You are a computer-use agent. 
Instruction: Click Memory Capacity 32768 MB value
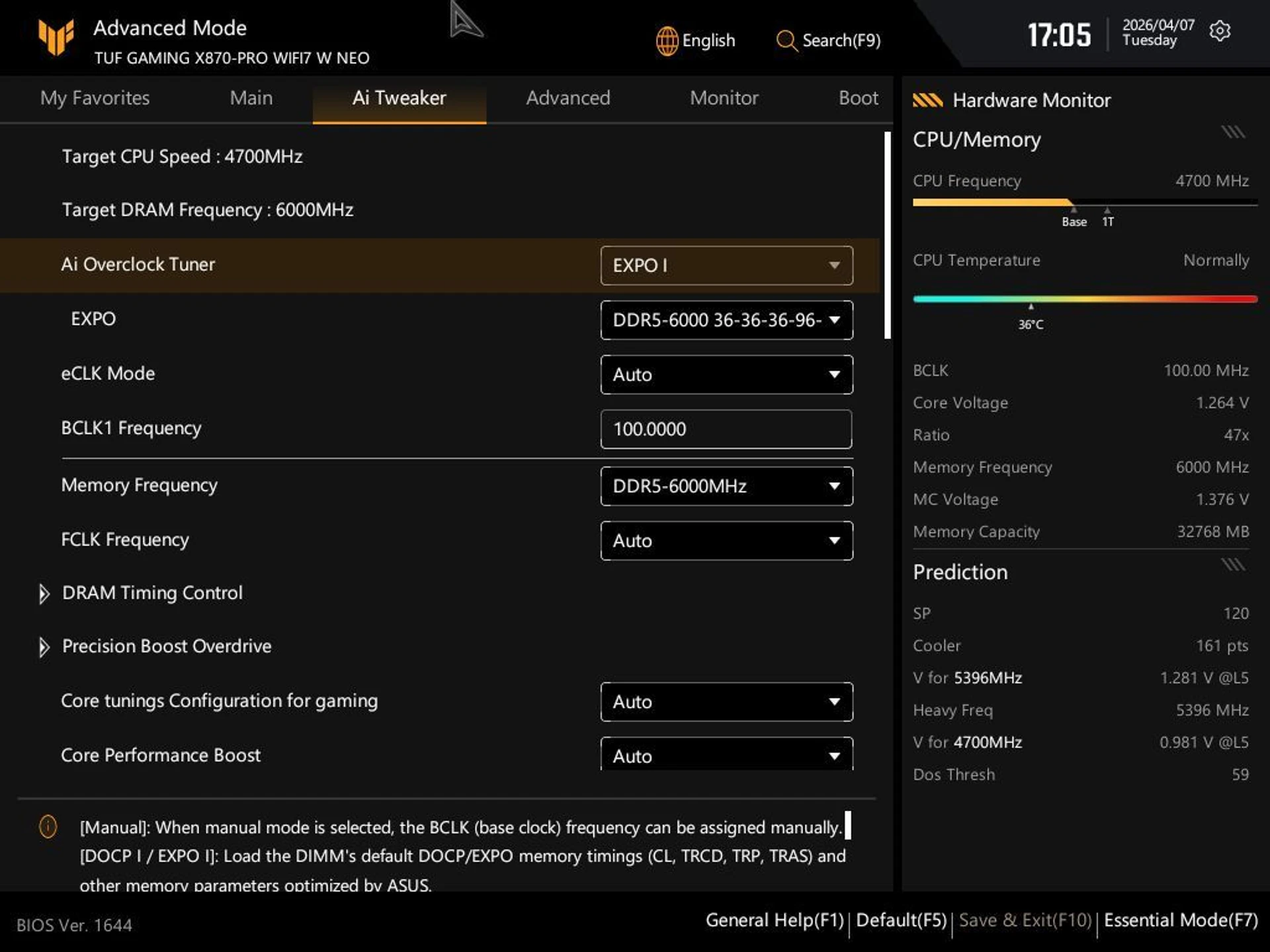[1212, 532]
